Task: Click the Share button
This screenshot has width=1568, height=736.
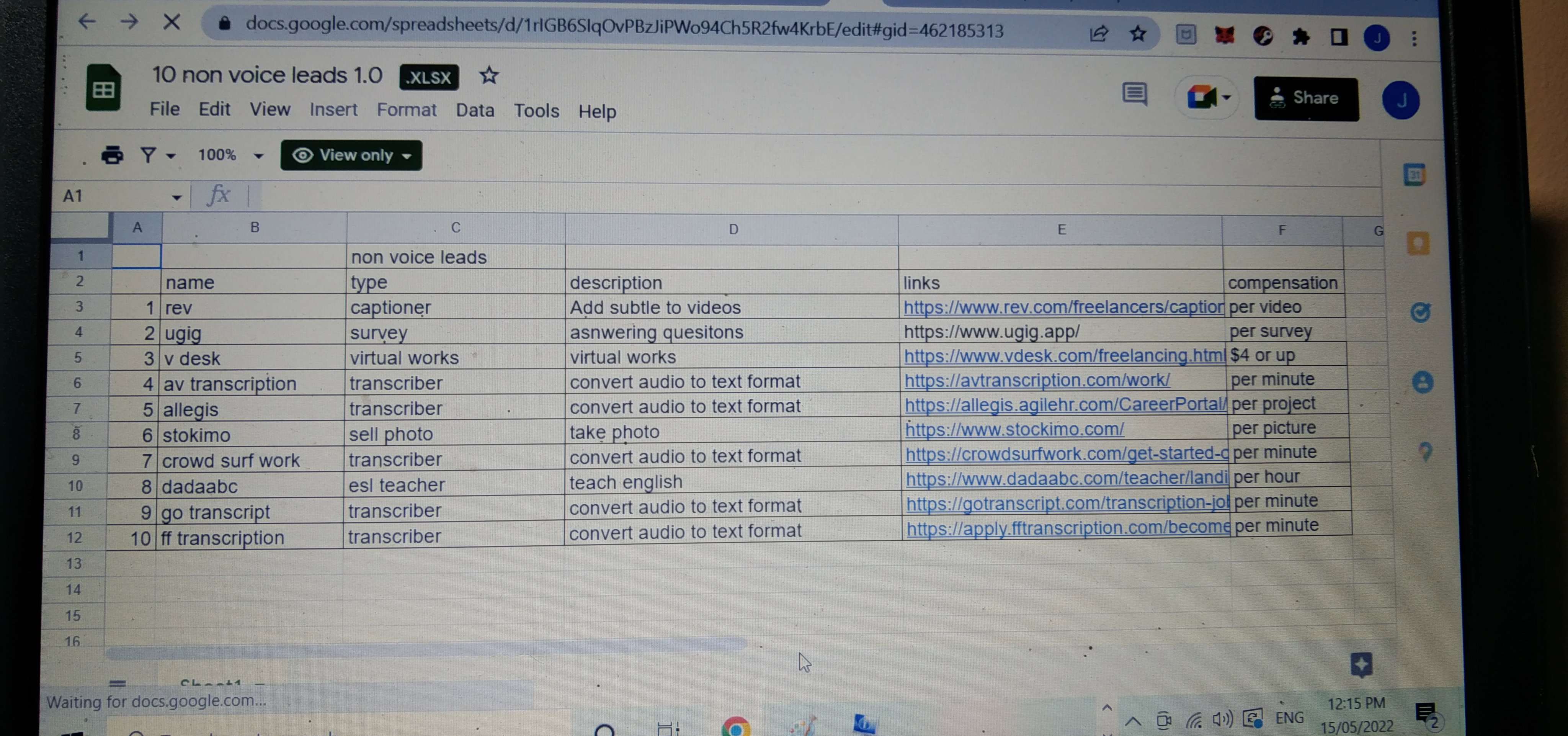Action: 1306,99
